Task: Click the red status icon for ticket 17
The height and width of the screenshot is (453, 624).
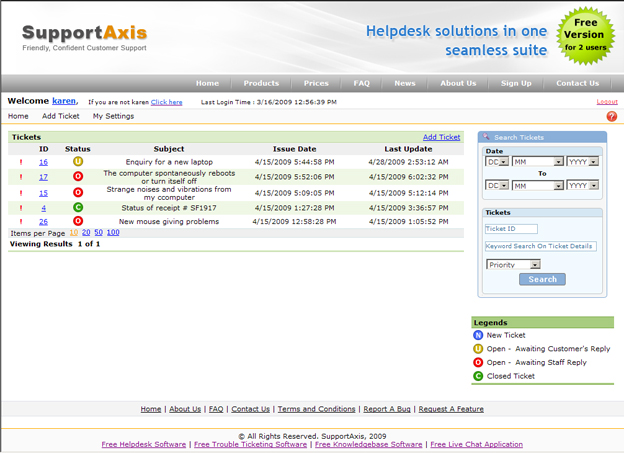Action: (x=78, y=176)
